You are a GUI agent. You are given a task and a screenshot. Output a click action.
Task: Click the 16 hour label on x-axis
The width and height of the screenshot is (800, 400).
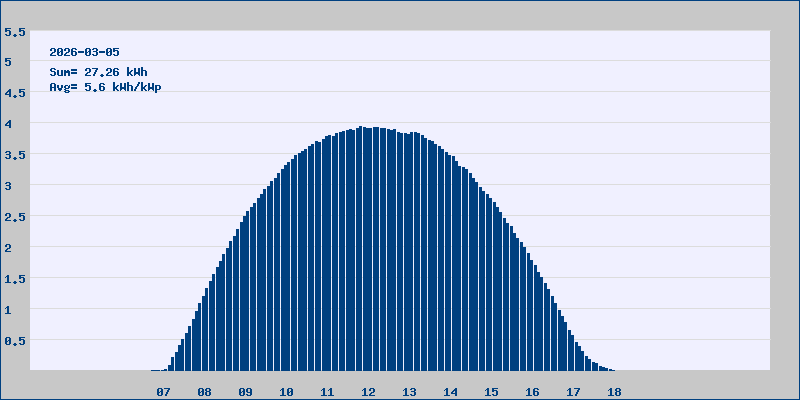click(x=533, y=392)
